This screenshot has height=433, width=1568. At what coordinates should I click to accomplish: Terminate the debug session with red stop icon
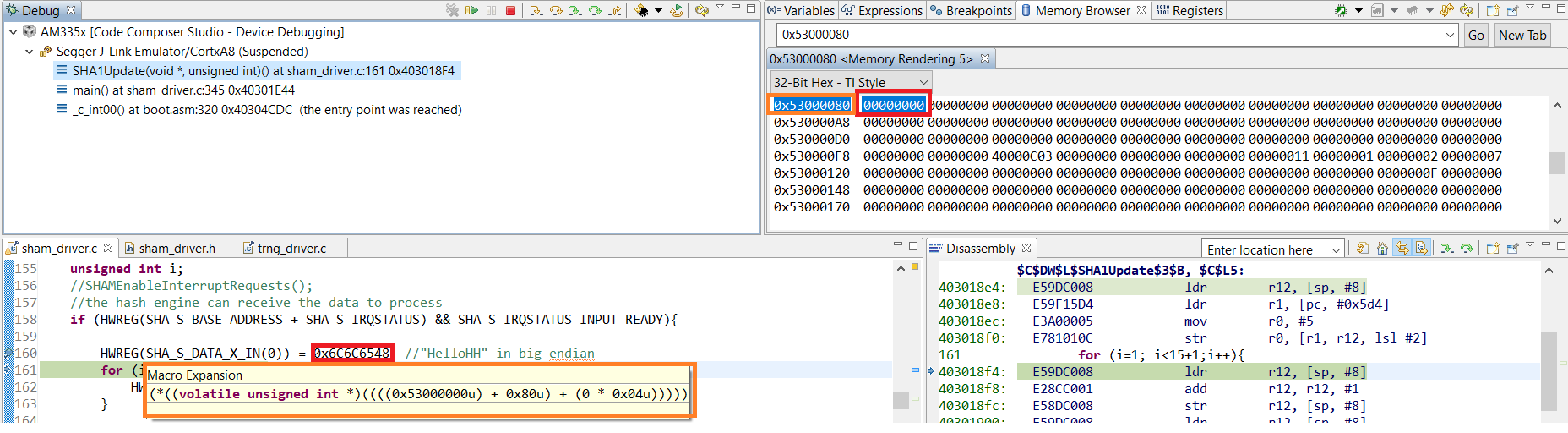(x=510, y=10)
